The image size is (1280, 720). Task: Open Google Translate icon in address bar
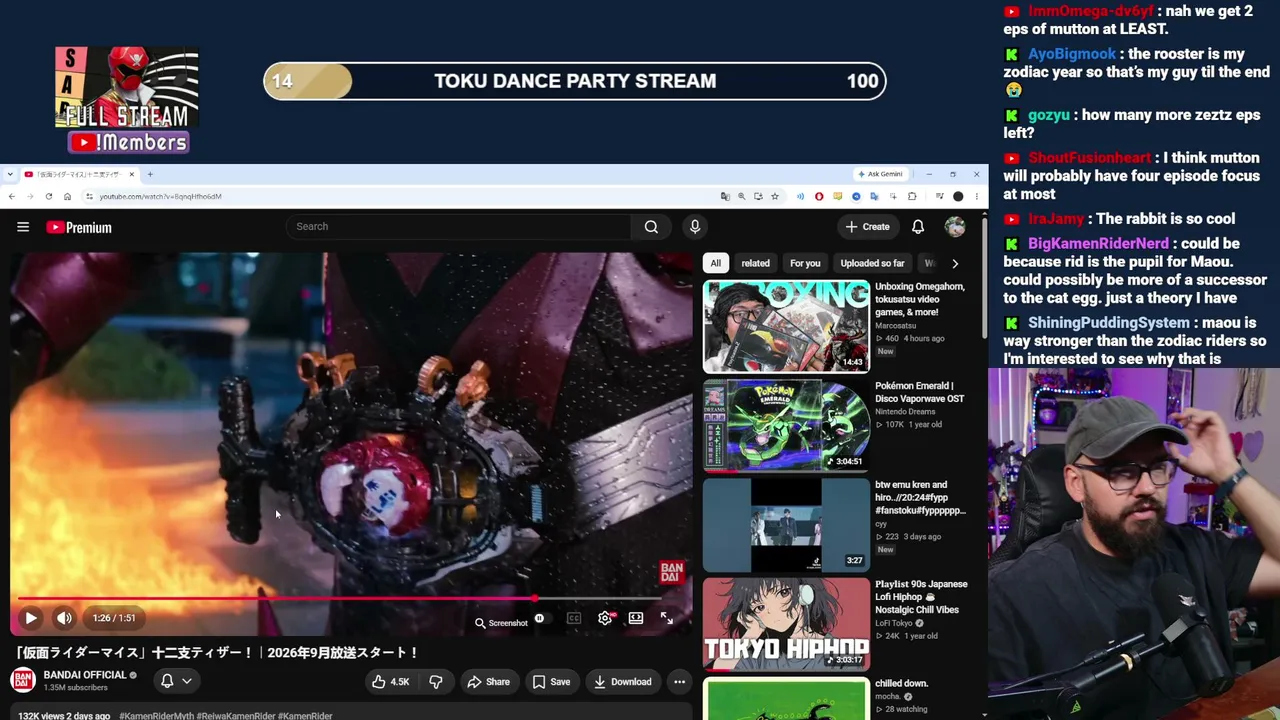[725, 196]
